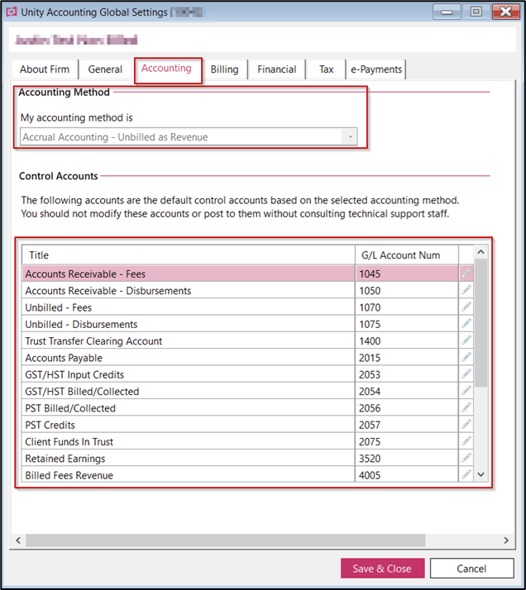
Task: Click account number 1050 cell
Action: pyautogui.click(x=407, y=290)
